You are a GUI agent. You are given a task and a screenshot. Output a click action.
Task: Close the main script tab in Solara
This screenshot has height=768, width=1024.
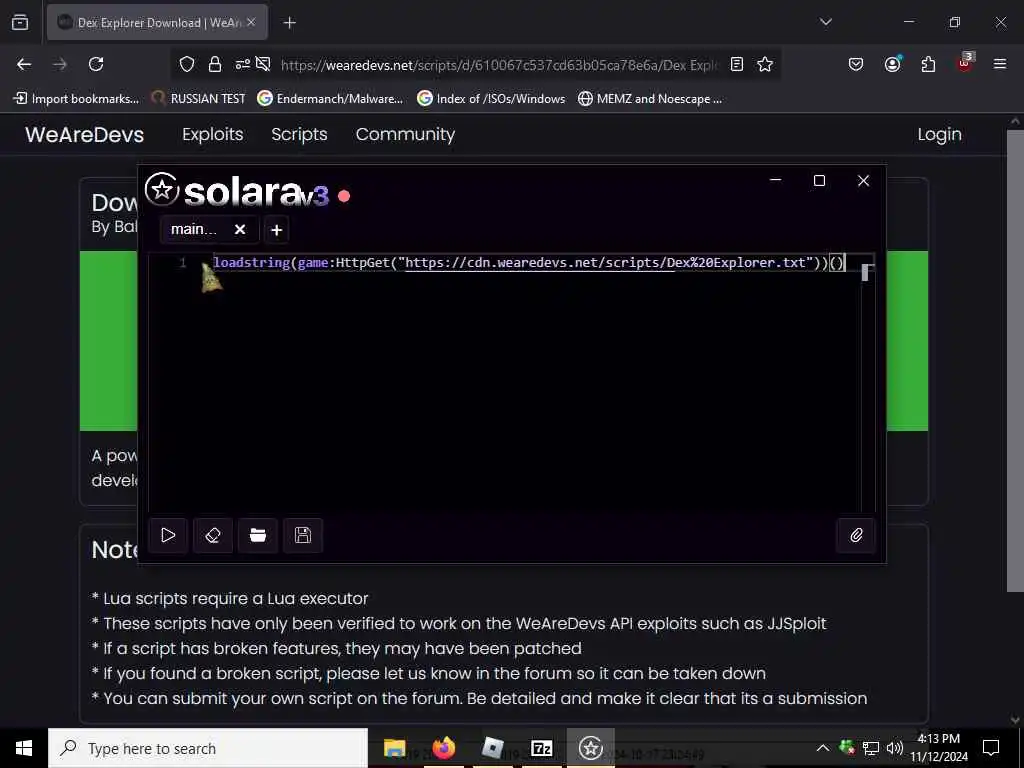pyautogui.click(x=240, y=229)
